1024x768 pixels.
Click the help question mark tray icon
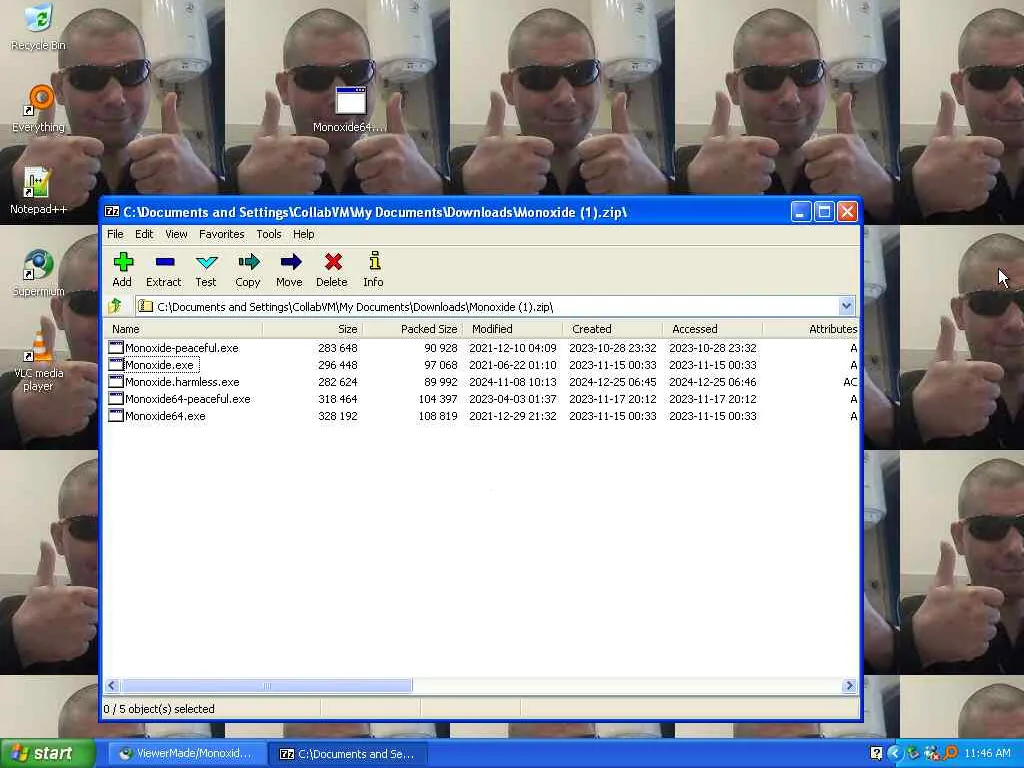click(x=876, y=753)
